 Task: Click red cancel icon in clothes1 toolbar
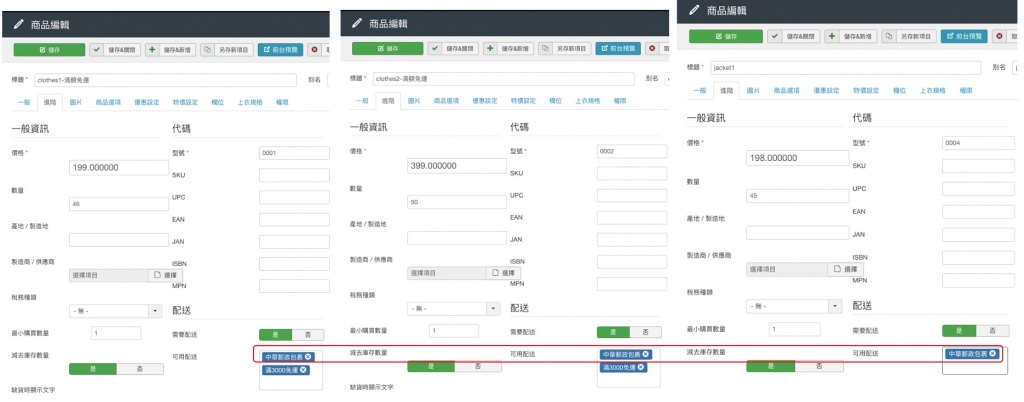[315, 48]
